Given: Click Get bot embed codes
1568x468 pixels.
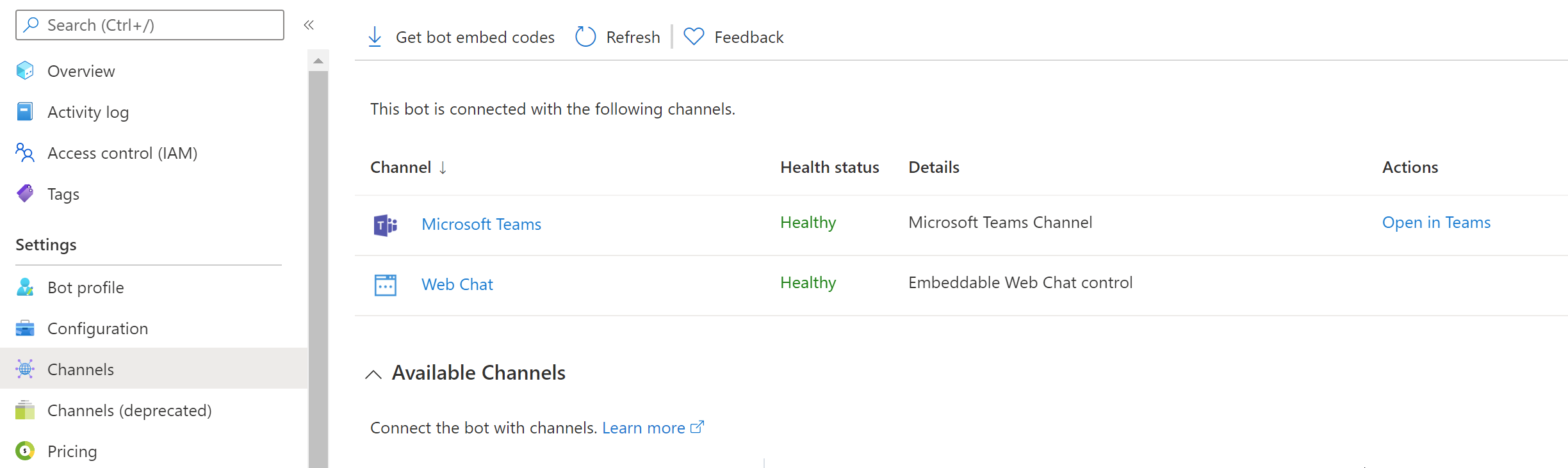Looking at the screenshot, I should 475,37.
